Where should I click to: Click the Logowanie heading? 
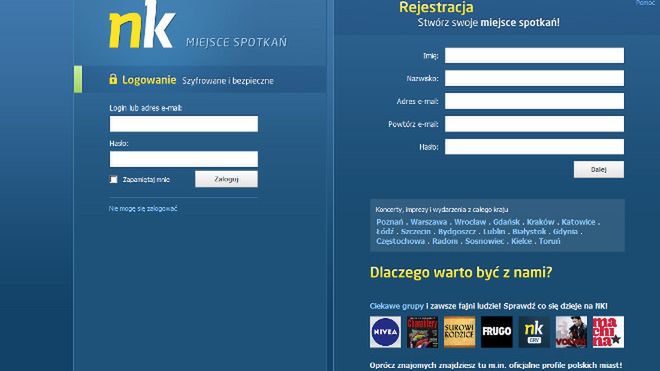coord(149,80)
